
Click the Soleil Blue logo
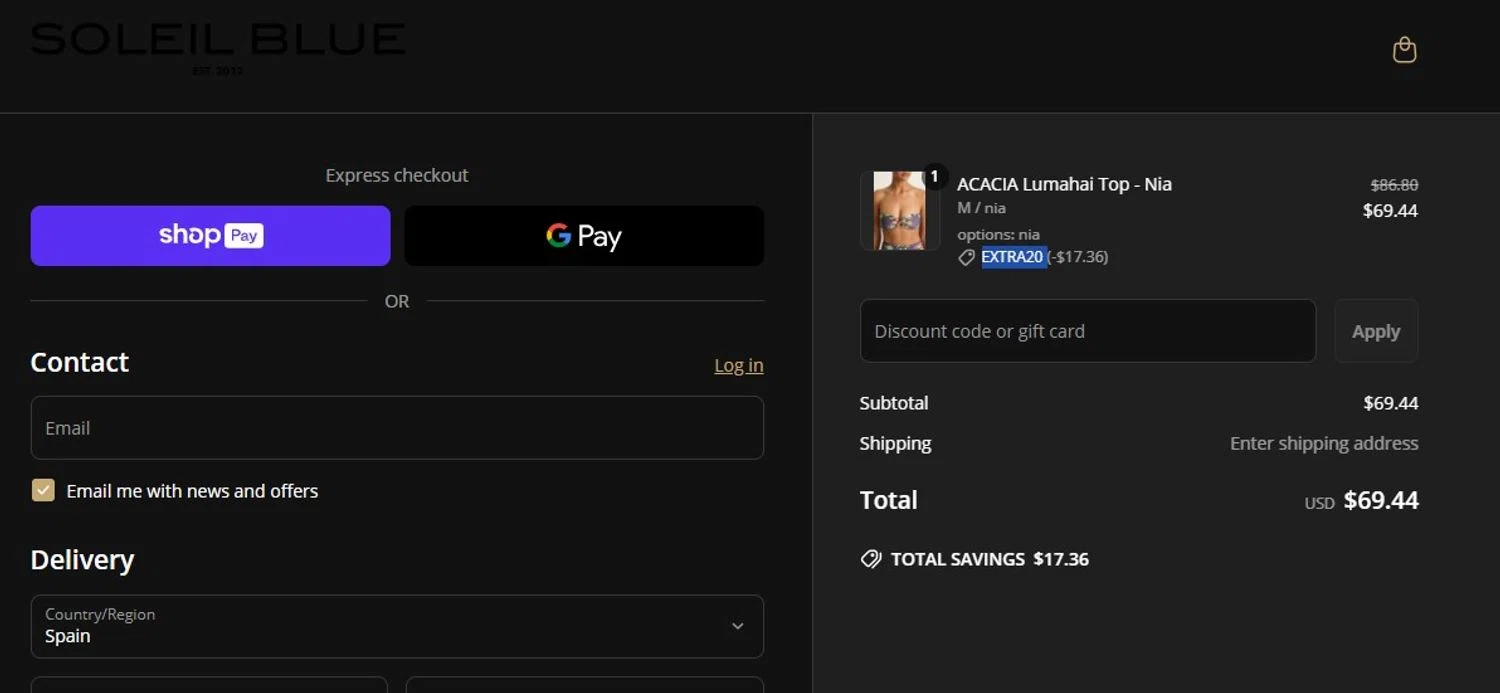pos(218,47)
